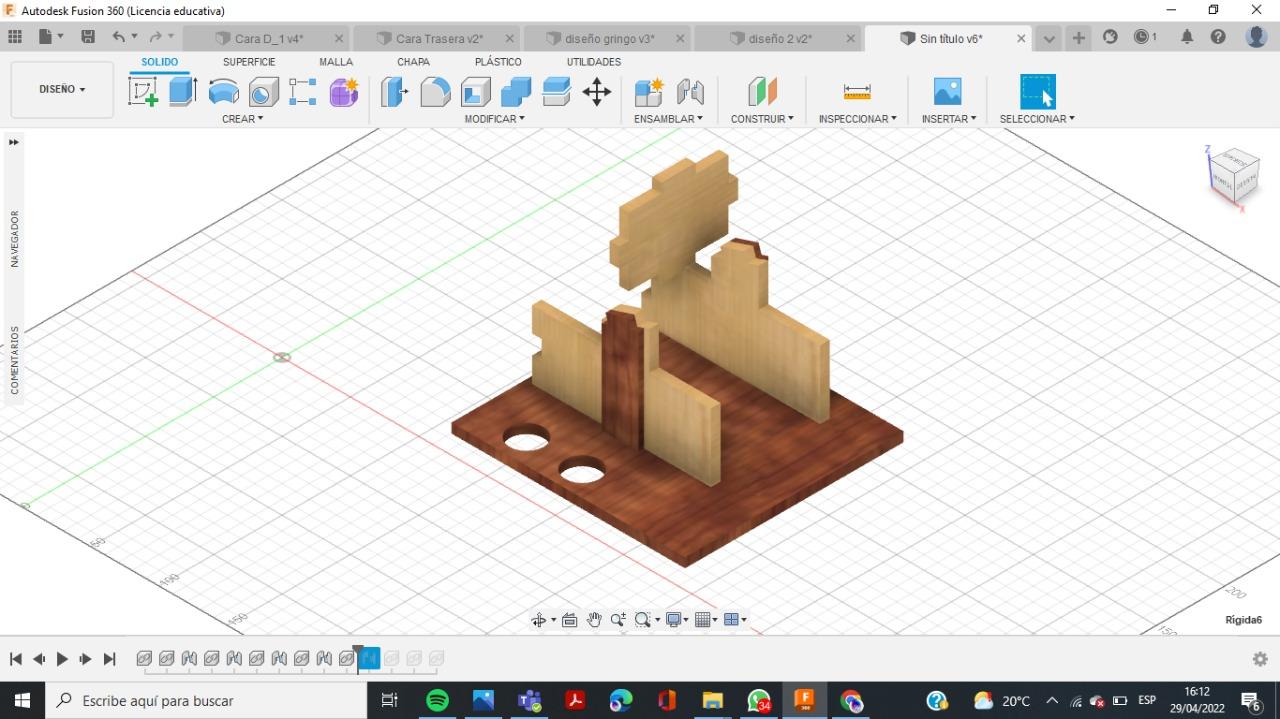Click the user profile avatar

[x=1256, y=37]
